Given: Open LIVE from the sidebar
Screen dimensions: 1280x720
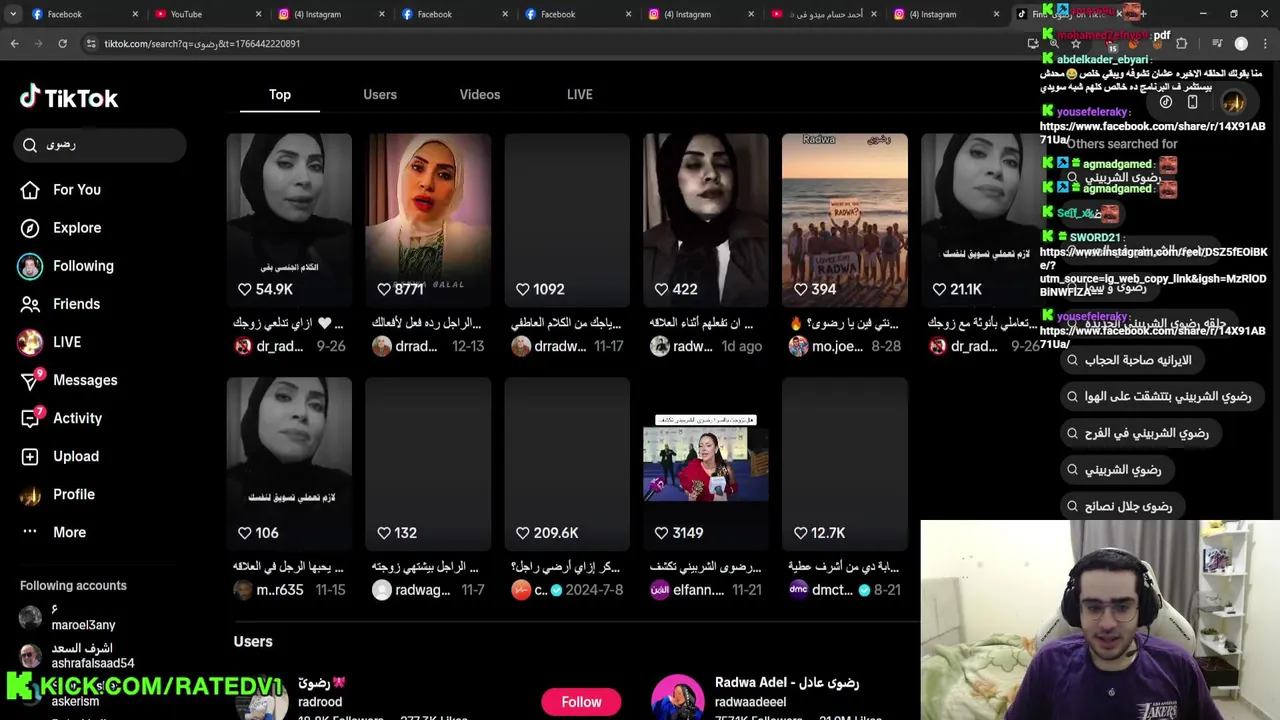Looking at the screenshot, I should pyautogui.click(x=66, y=342).
